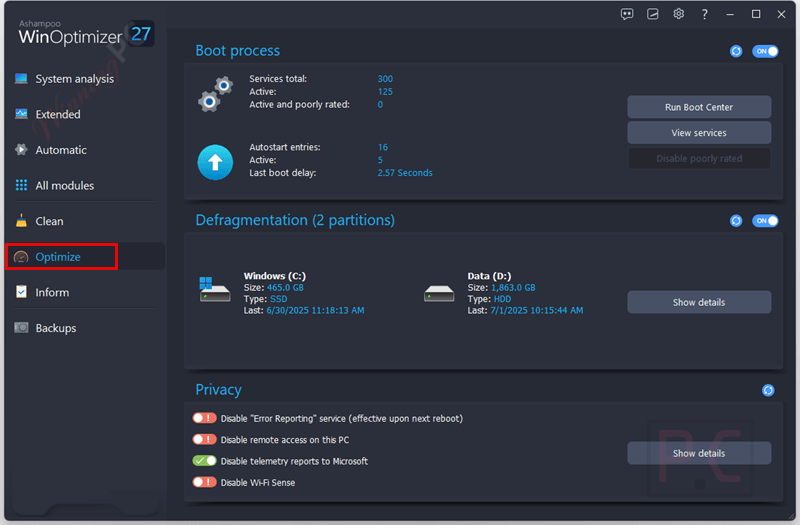Show details for Defragmentation
800x525 pixels.
point(699,302)
